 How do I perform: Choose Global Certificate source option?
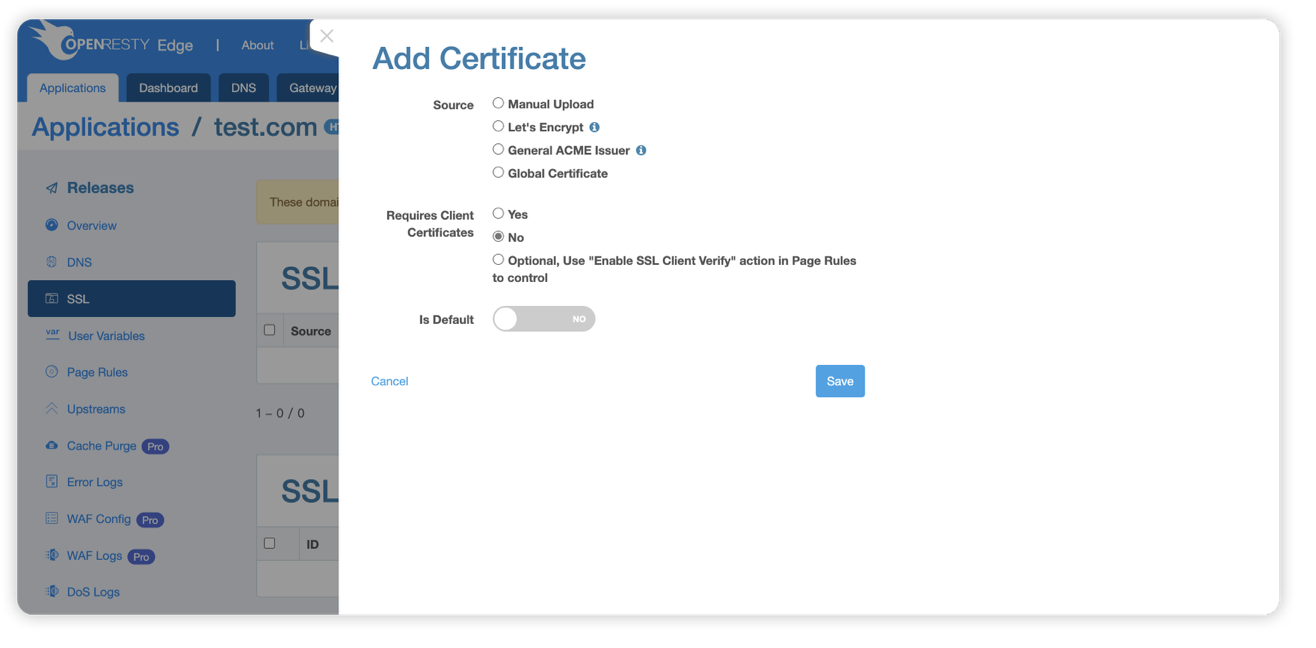coord(498,171)
